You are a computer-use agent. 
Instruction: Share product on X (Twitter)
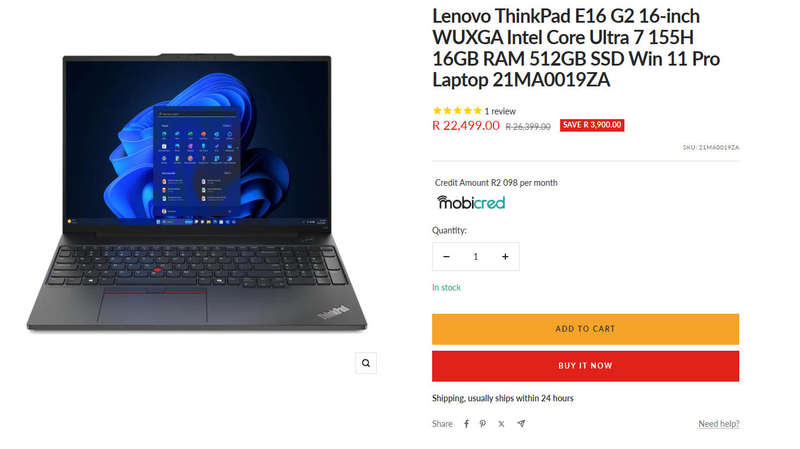point(502,423)
